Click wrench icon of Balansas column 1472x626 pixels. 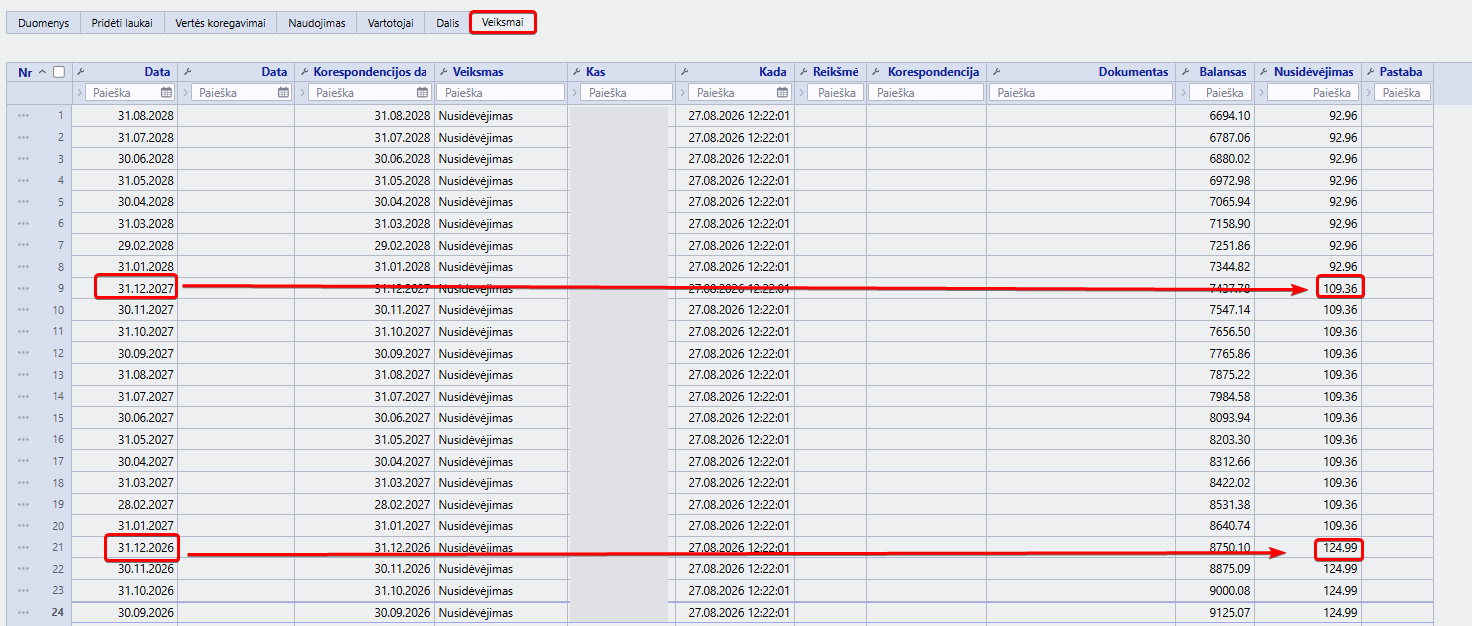pos(1185,72)
